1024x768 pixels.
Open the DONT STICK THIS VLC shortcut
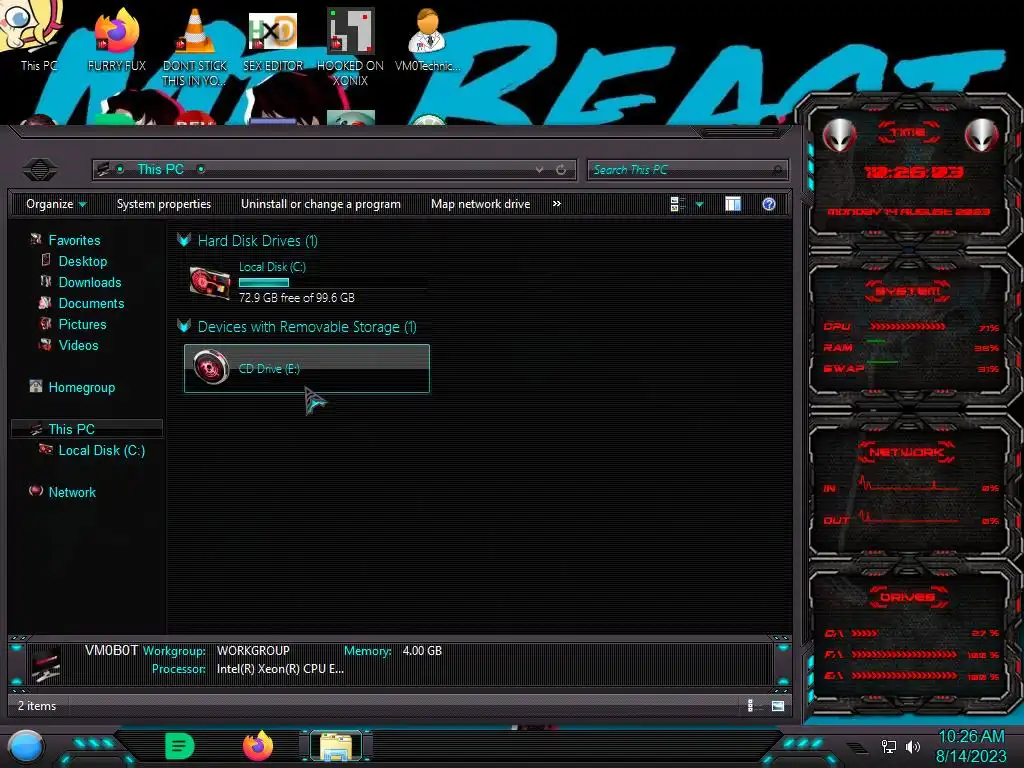[x=195, y=46]
